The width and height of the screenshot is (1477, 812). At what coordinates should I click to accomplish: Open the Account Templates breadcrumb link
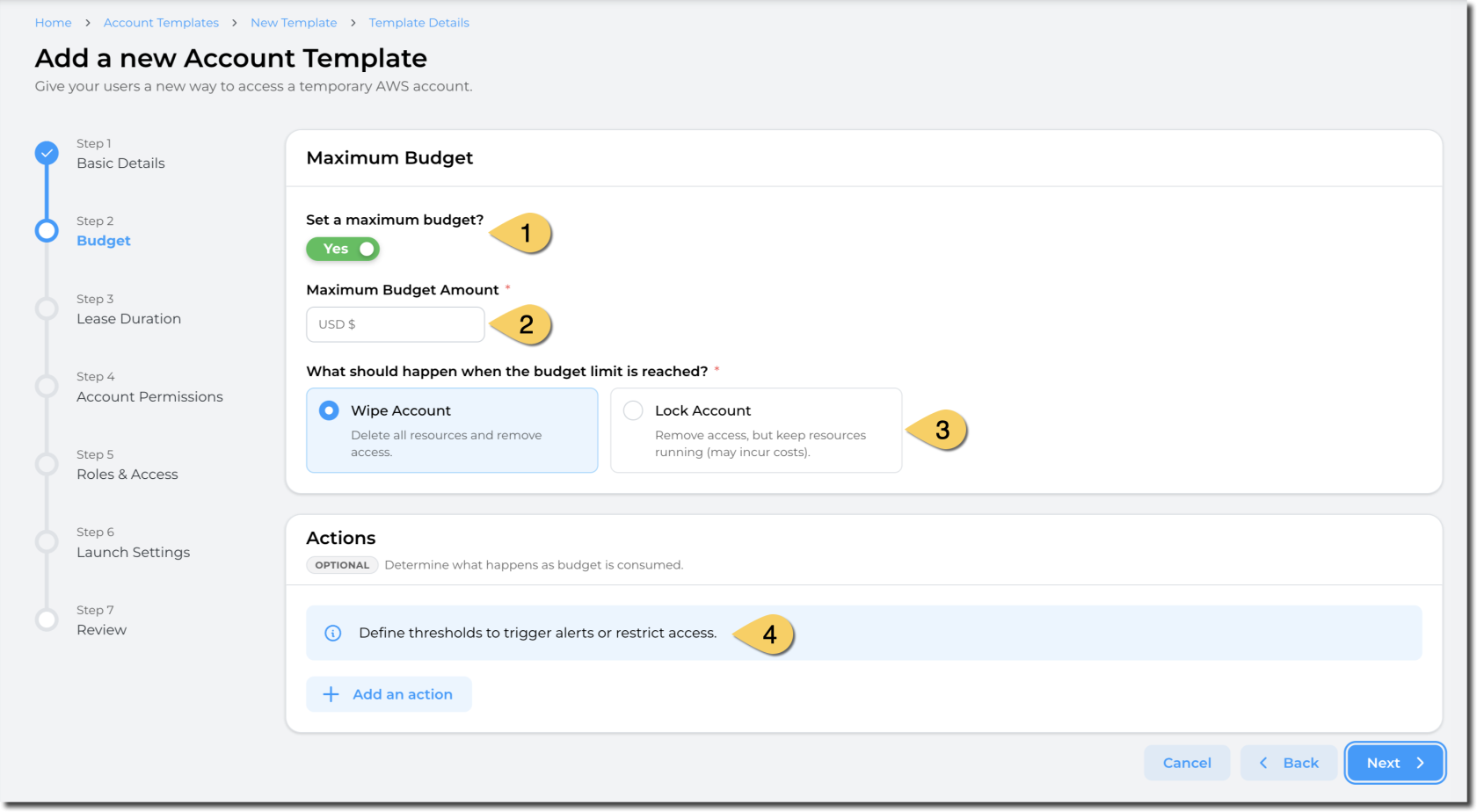[x=161, y=23]
